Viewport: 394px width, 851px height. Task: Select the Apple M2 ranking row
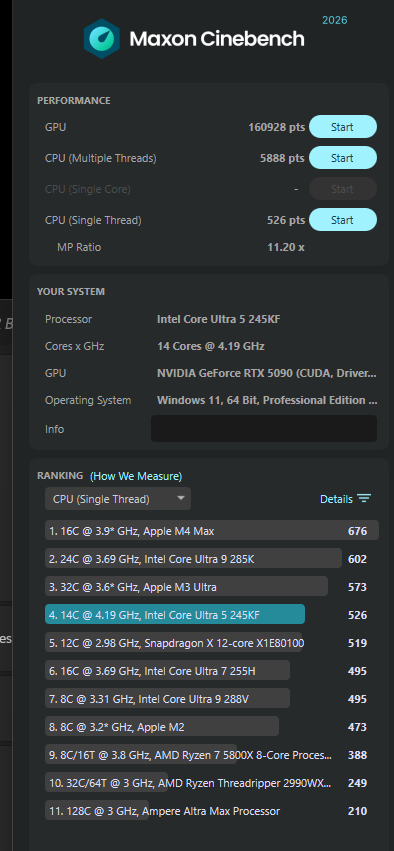pos(162,727)
